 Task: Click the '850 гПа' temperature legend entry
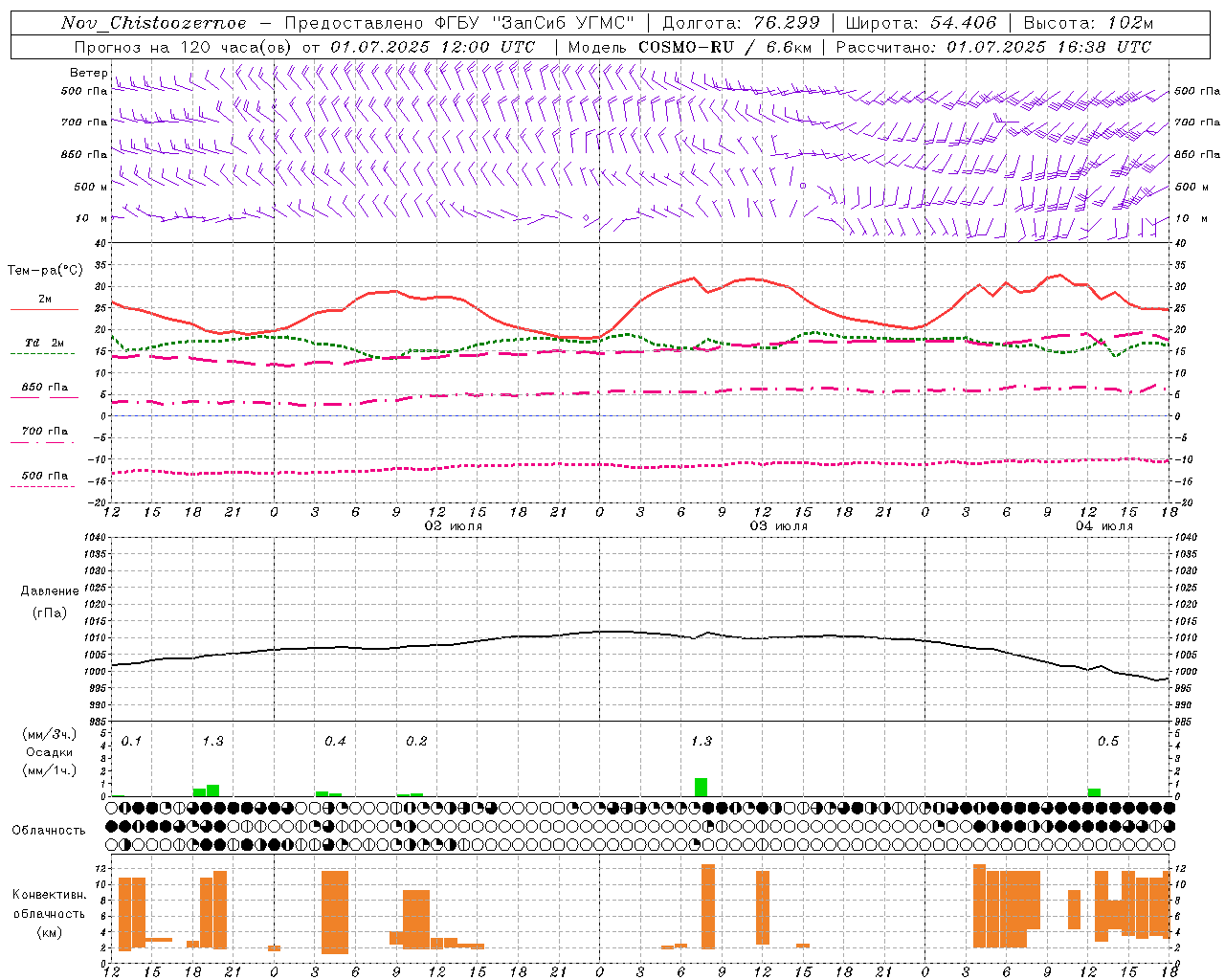tap(45, 388)
